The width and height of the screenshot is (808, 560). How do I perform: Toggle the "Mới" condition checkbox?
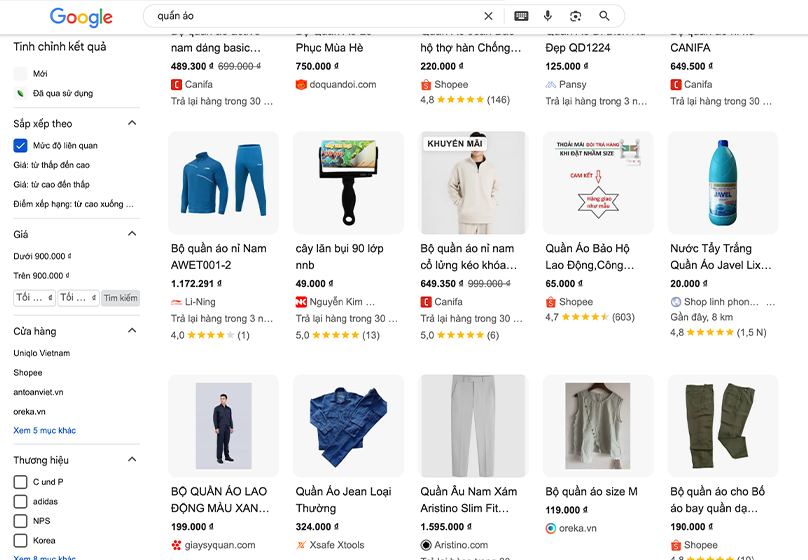(20, 74)
